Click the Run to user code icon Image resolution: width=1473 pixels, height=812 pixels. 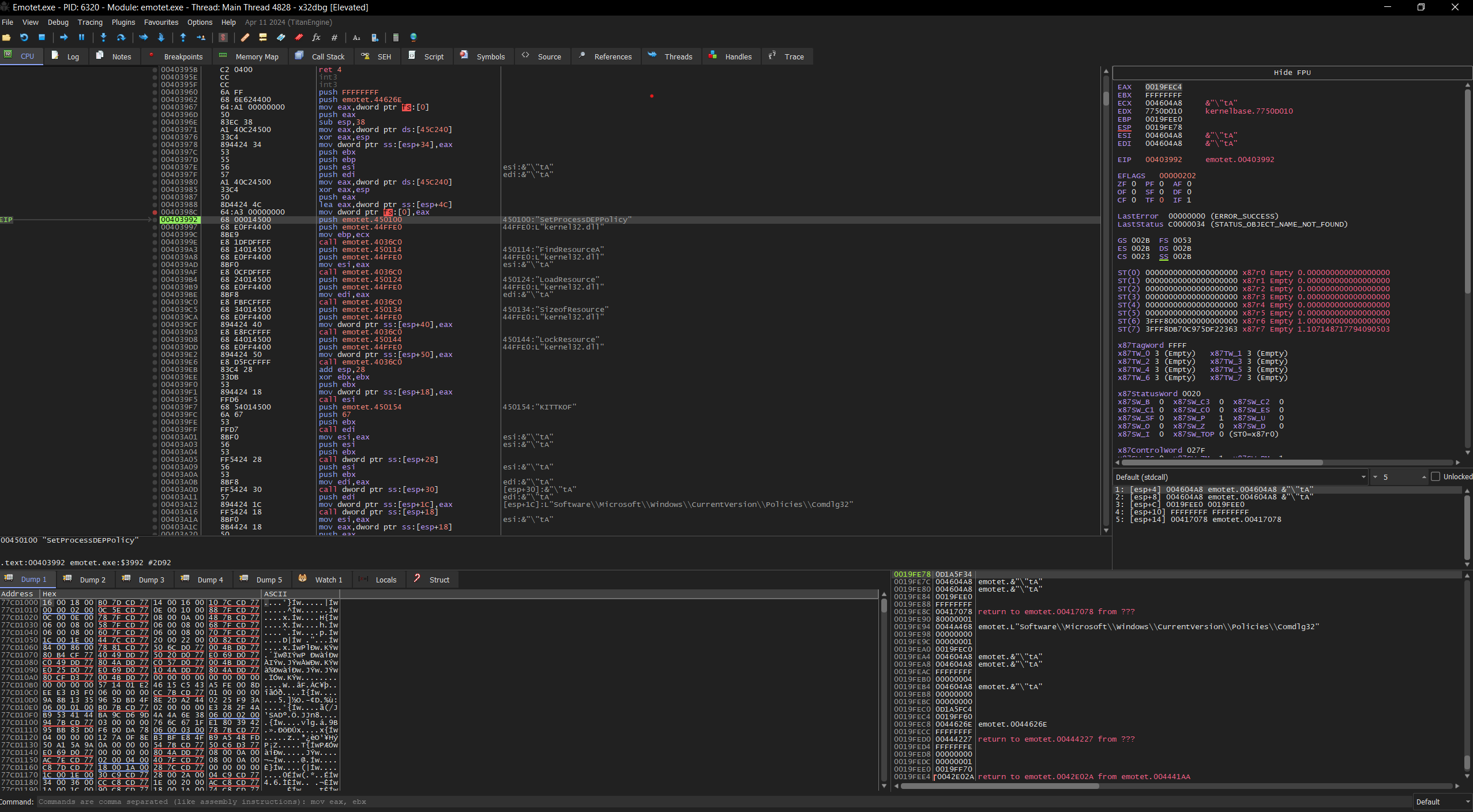coord(201,37)
